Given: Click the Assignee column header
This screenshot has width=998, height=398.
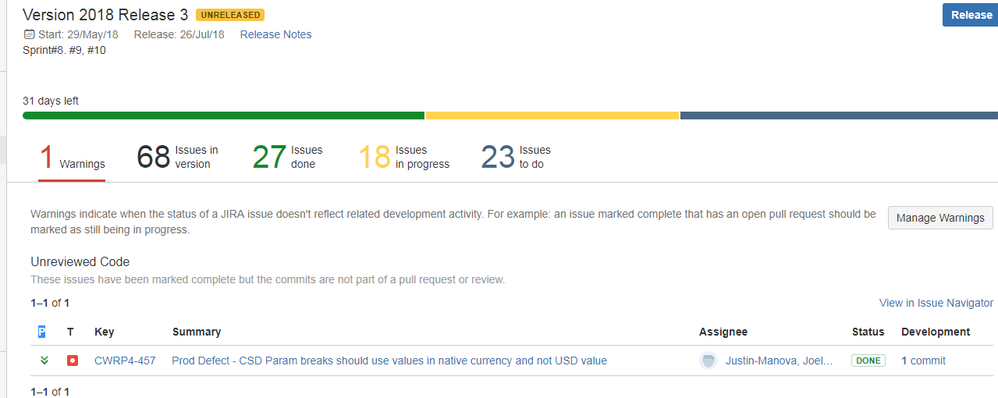Looking at the screenshot, I should click(723, 332).
